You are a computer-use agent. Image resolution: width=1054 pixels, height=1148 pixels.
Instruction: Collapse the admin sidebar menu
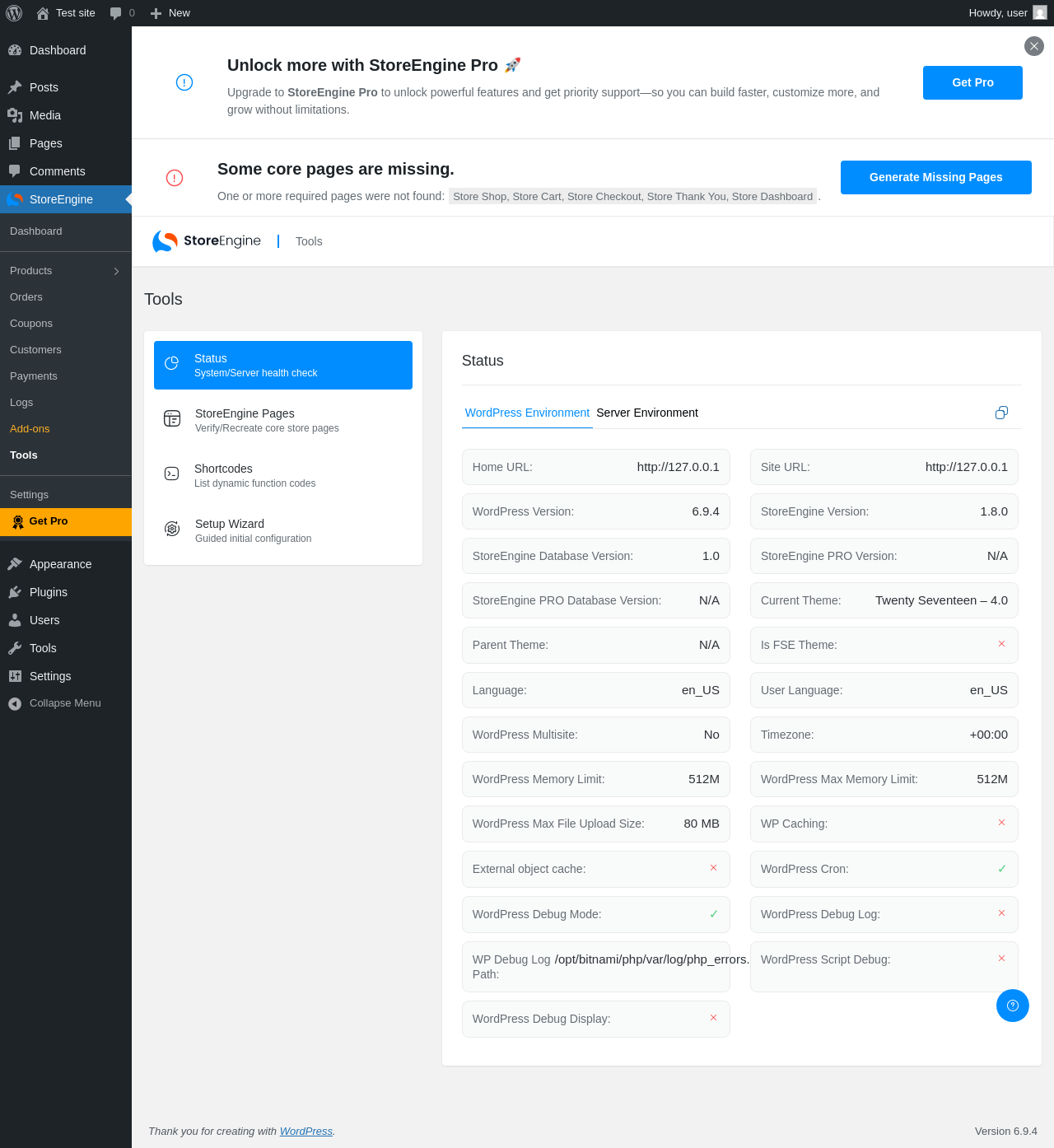pyautogui.click(x=54, y=703)
